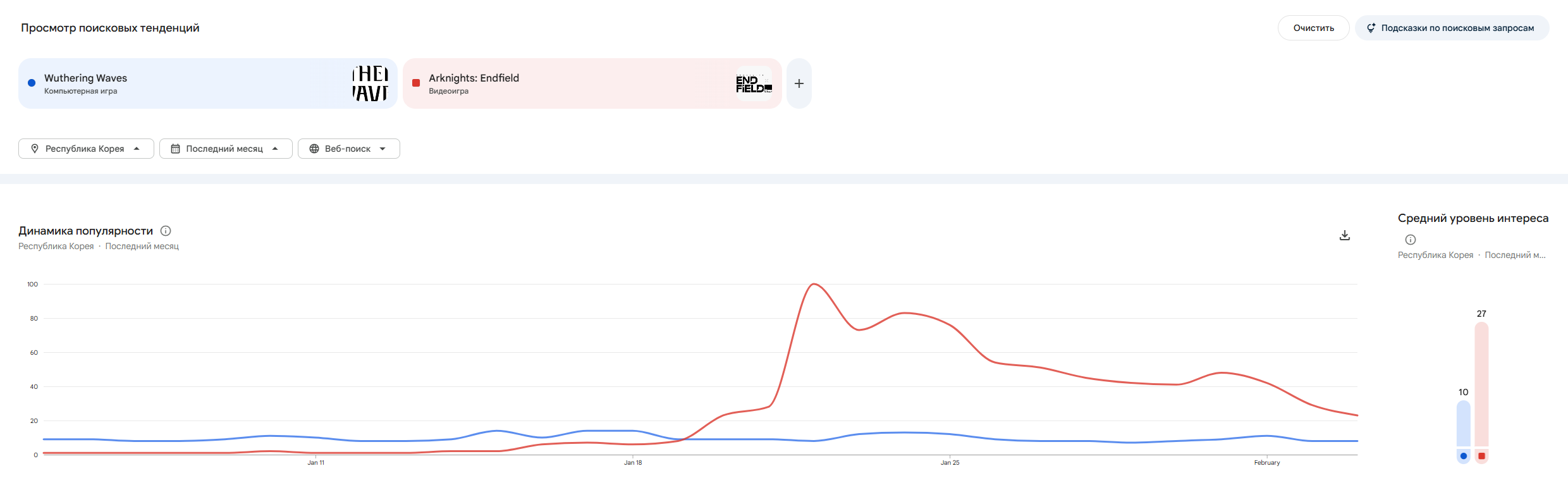This screenshot has height=497, width=1568.
Task: Open Подсказки по поисковым запросам
Action: pyautogui.click(x=1452, y=28)
